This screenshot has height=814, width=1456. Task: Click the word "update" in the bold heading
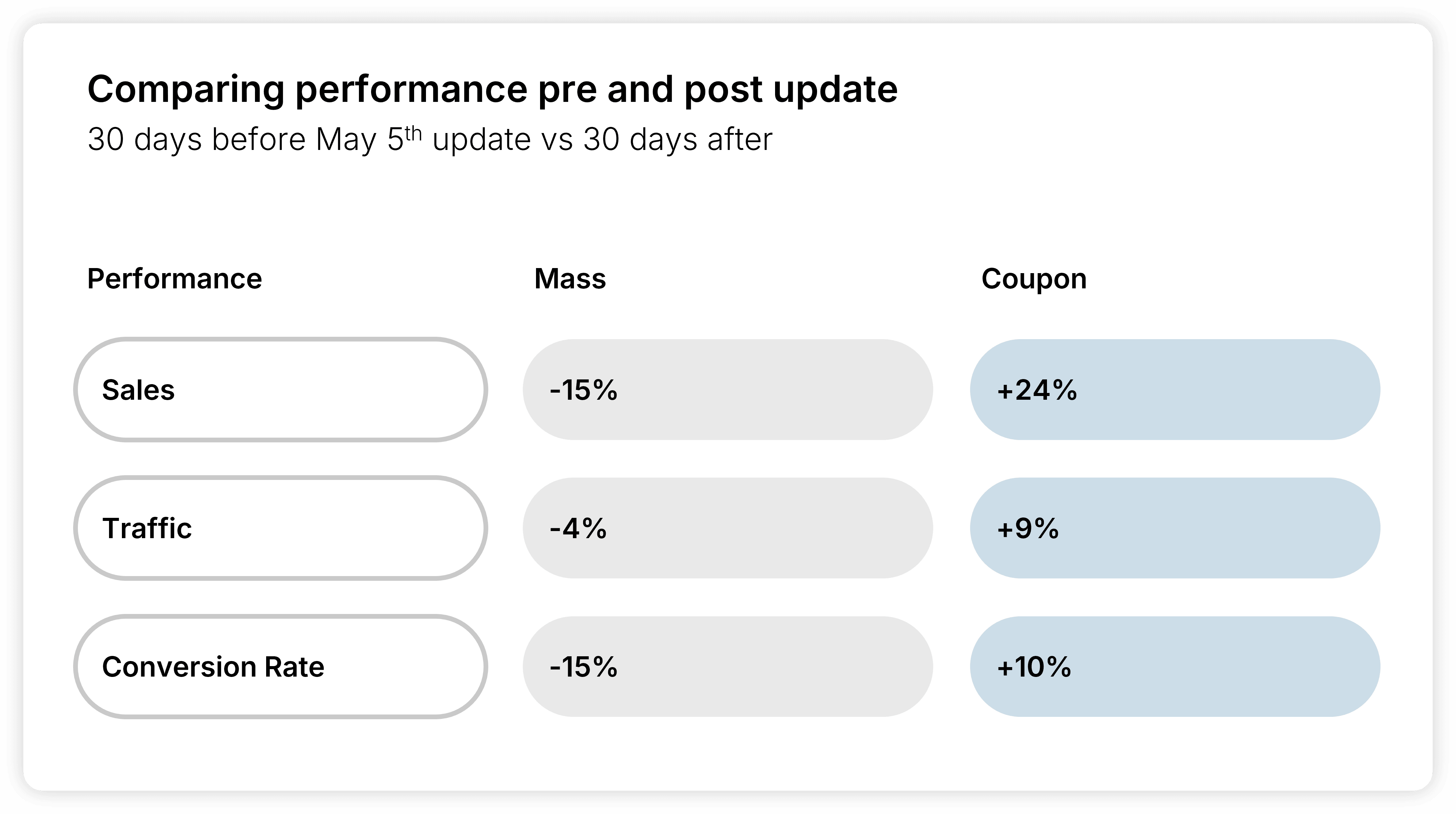(835, 89)
